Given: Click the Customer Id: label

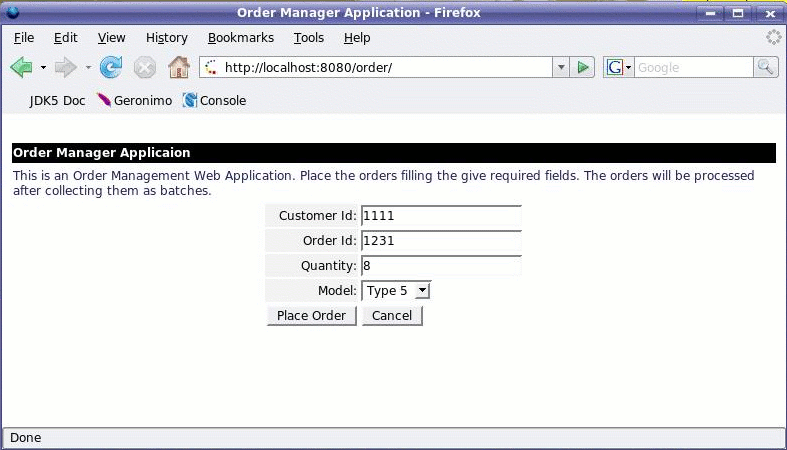Looking at the screenshot, I should pyautogui.click(x=318, y=216).
